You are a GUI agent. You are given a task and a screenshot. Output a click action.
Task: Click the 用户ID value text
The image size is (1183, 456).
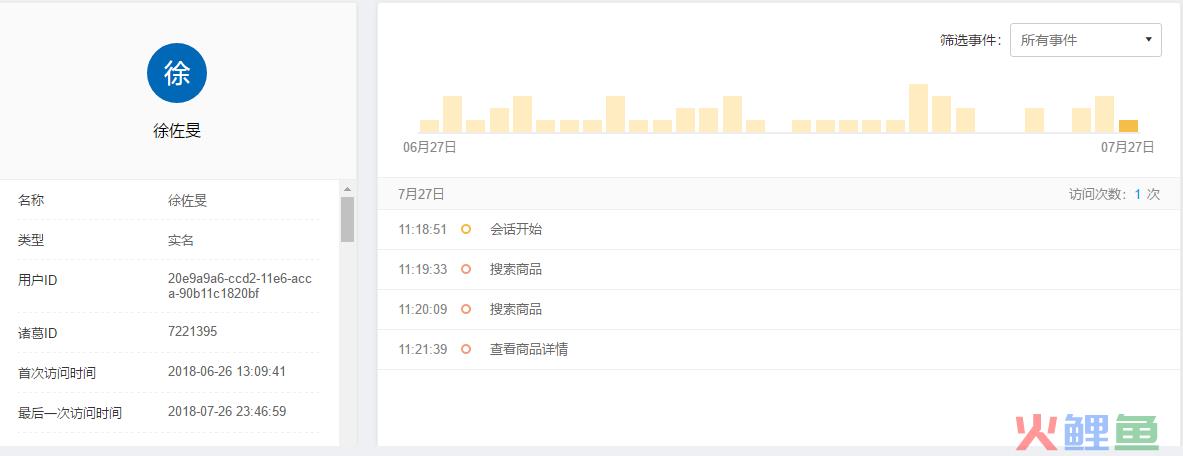click(240, 286)
